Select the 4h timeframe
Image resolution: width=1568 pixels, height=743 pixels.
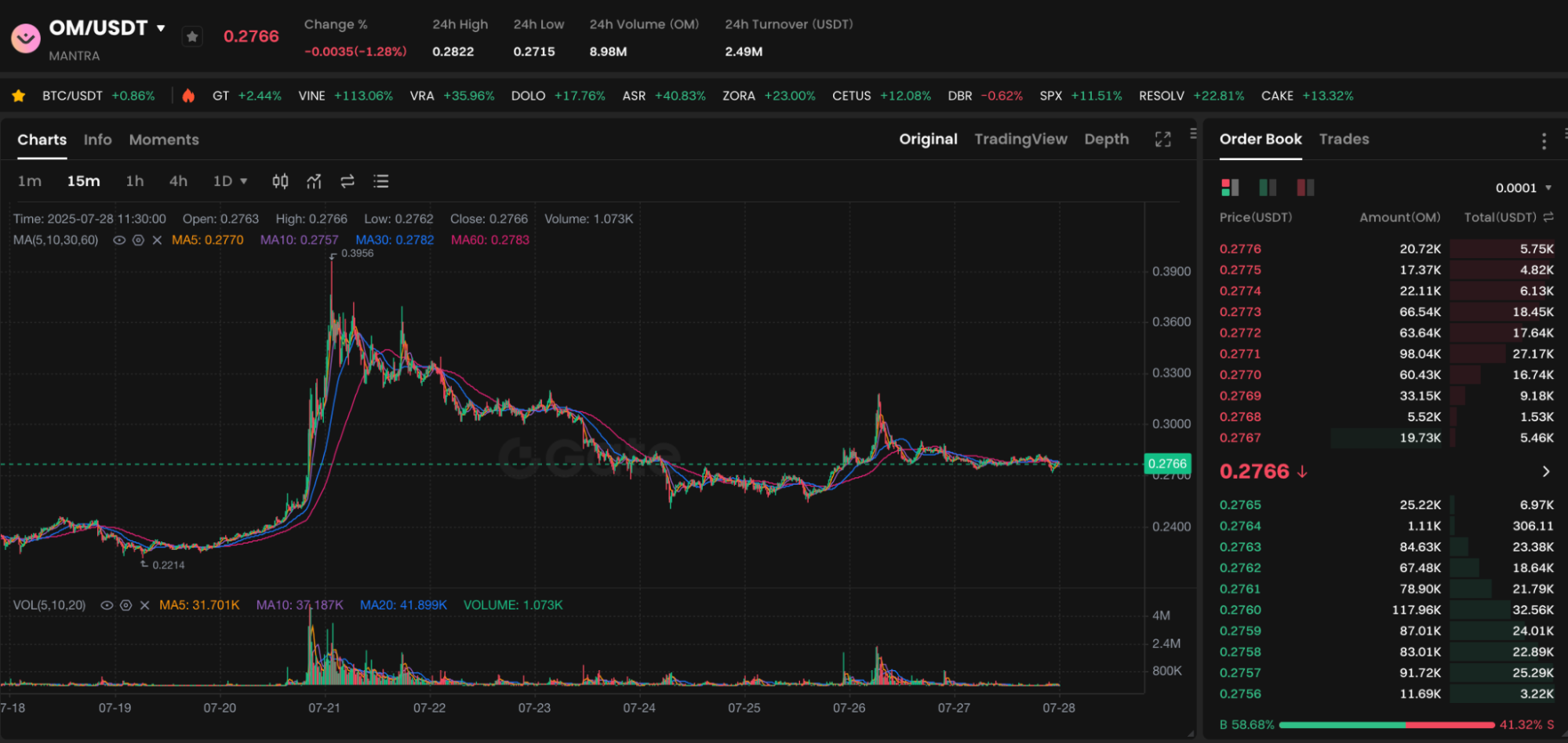(178, 181)
